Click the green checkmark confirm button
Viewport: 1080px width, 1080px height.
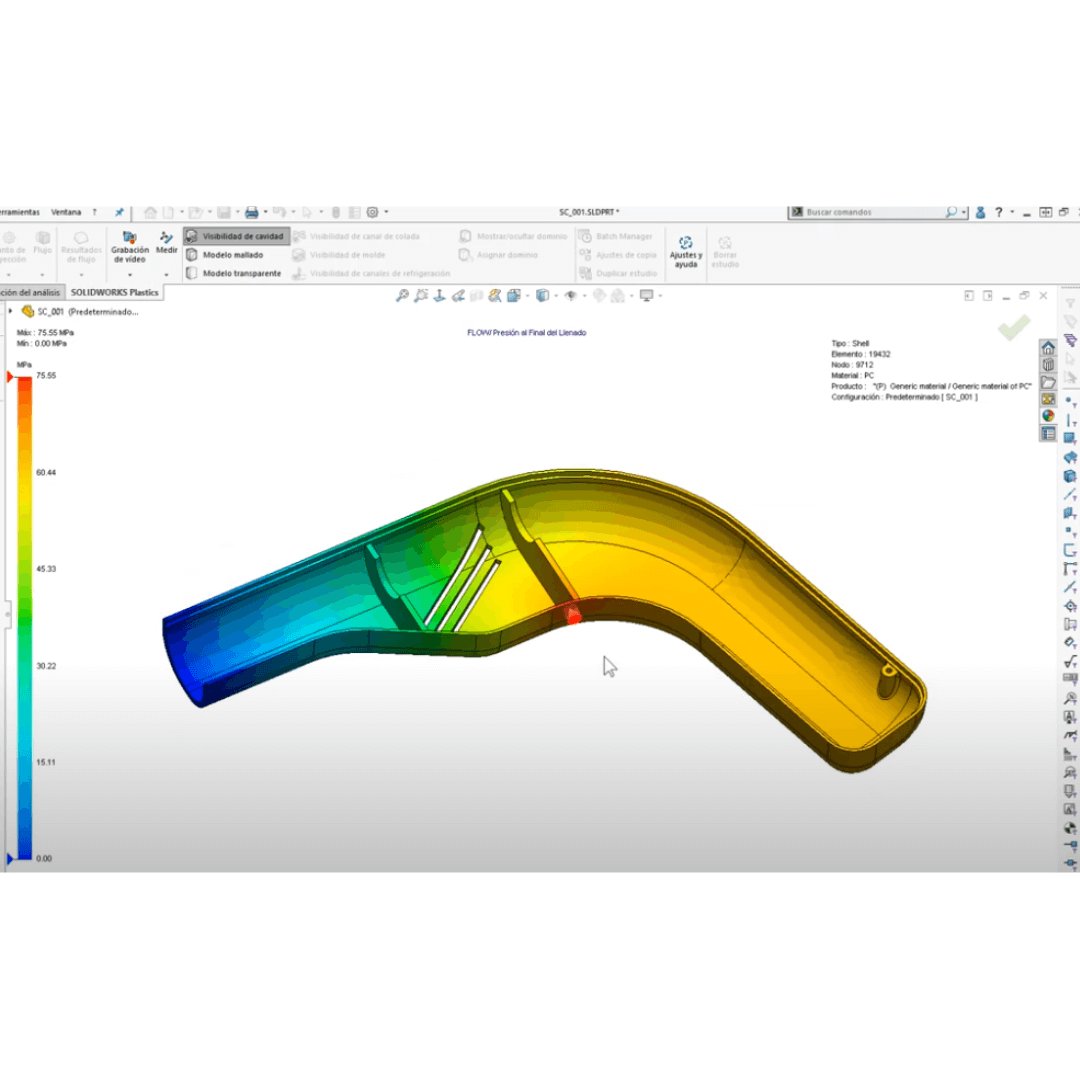tap(1014, 327)
